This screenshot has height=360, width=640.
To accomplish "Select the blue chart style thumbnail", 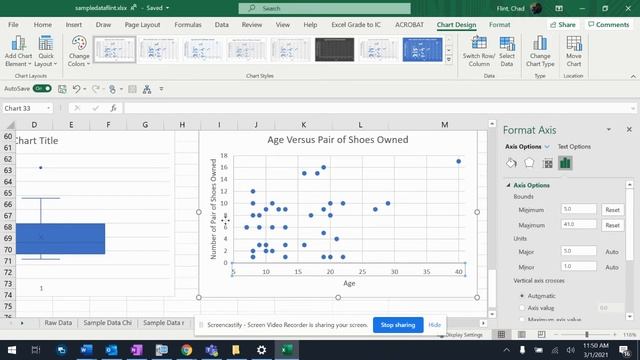I will (422, 50).
